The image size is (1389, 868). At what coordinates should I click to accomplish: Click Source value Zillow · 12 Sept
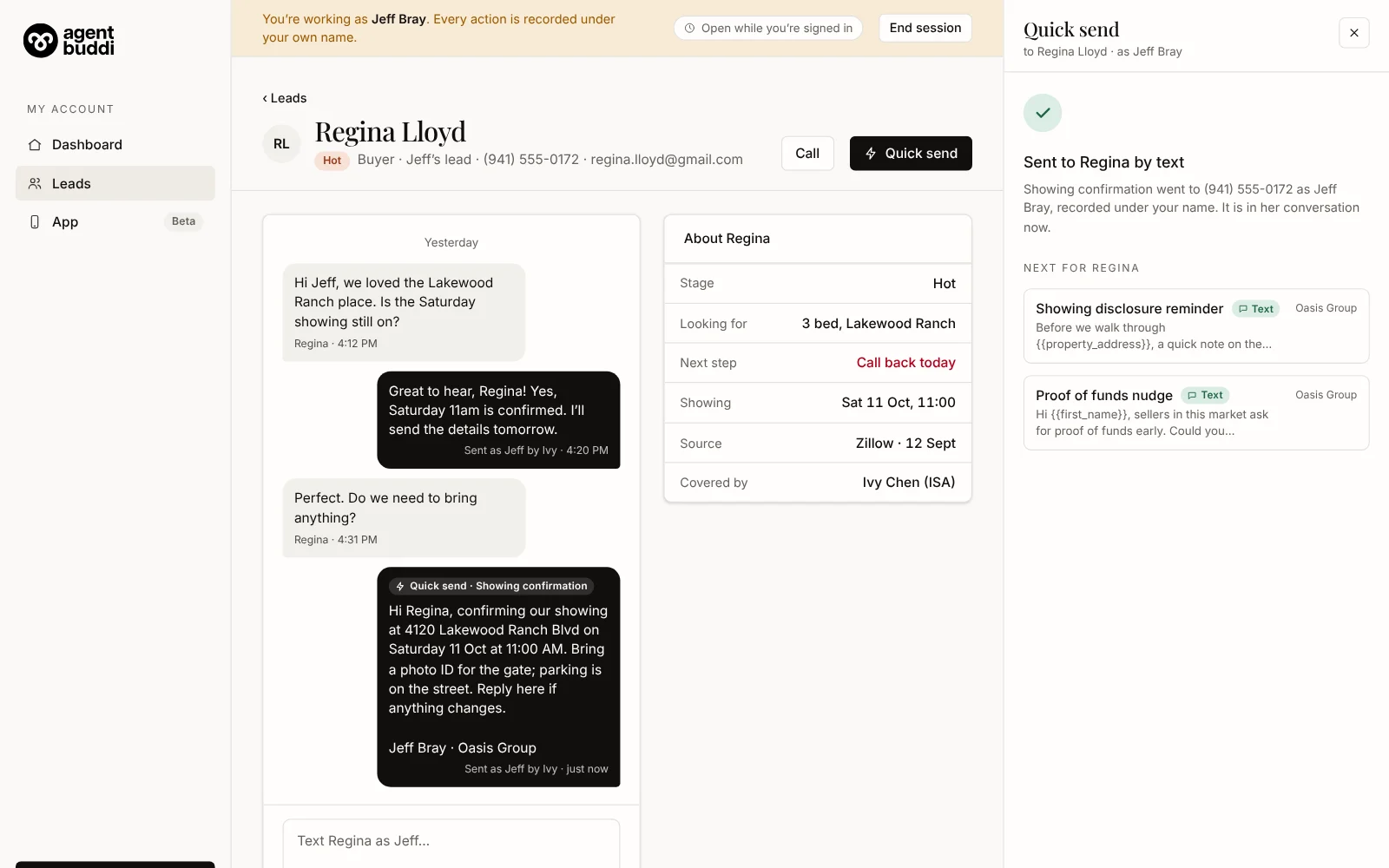click(x=905, y=444)
